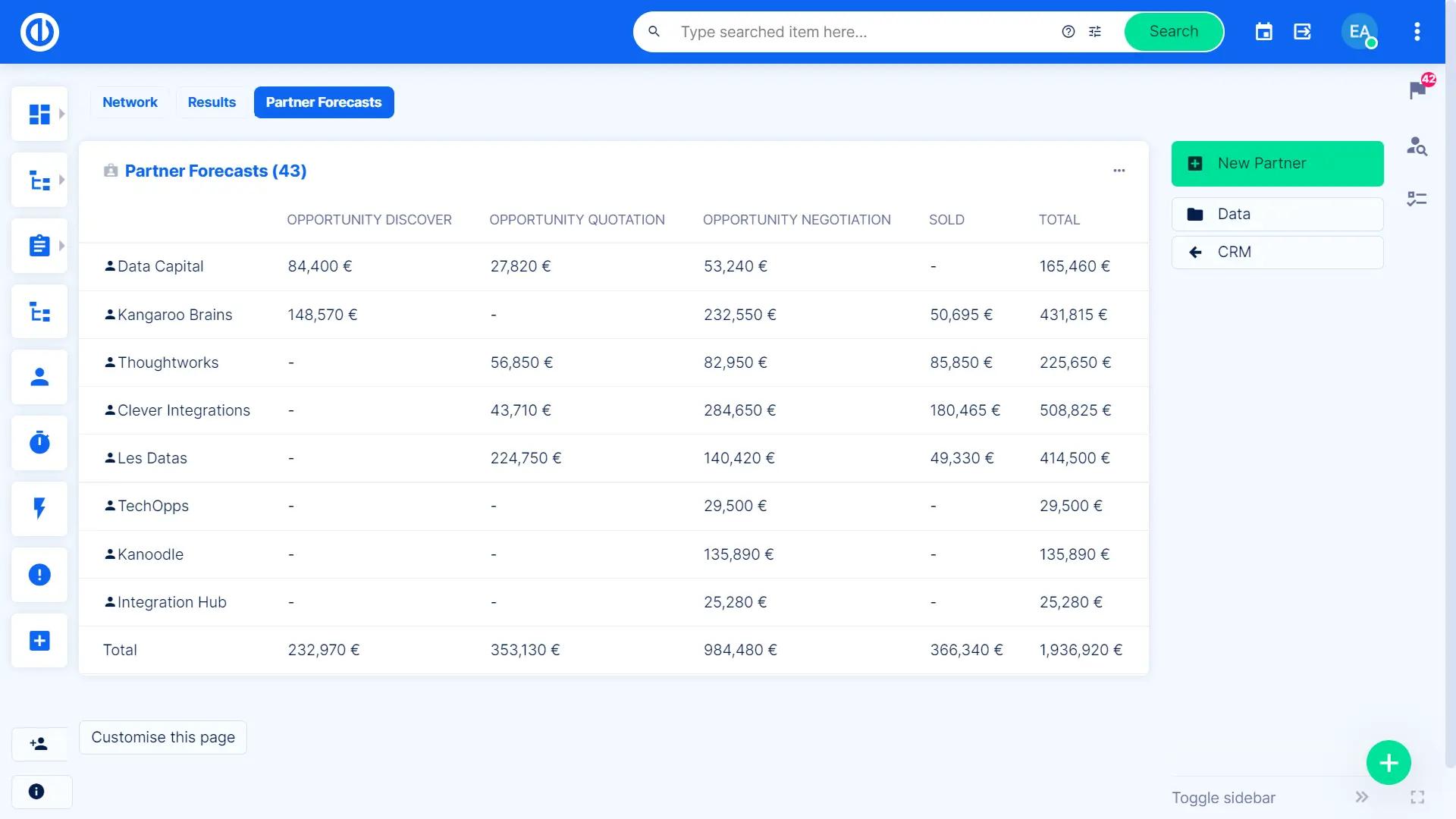
Task: Open the lightning bolt quick actions icon
Action: 39,508
